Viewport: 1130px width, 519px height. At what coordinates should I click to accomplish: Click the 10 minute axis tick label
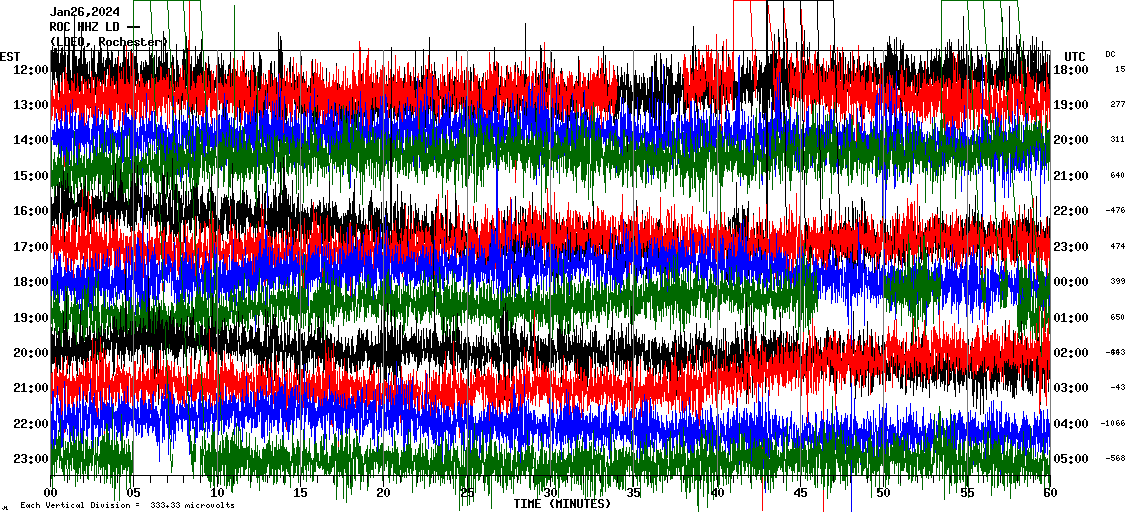217,493
